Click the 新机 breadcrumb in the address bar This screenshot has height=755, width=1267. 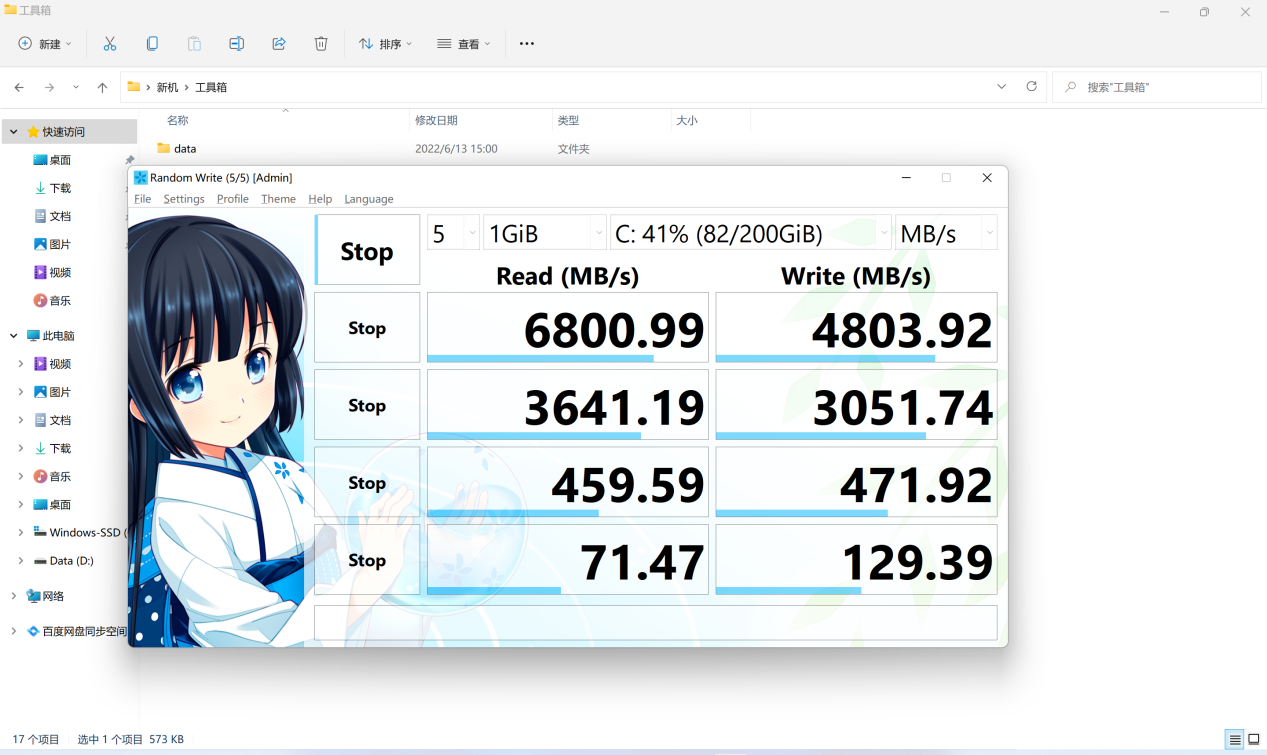pyautogui.click(x=168, y=87)
